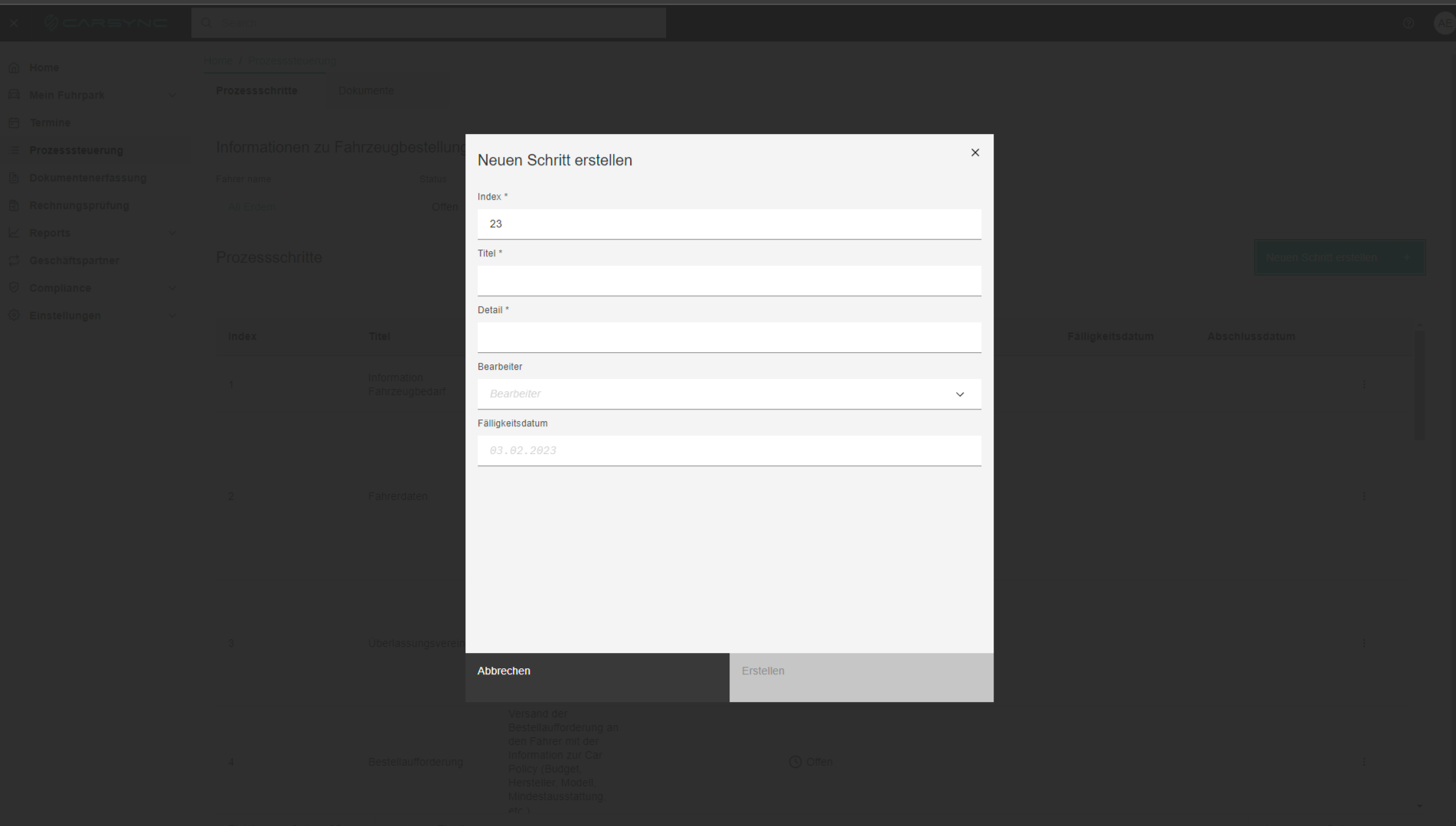Image resolution: width=1456 pixels, height=826 pixels.
Task: Open Mein Fuhrpark menu item
Action: [67, 95]
